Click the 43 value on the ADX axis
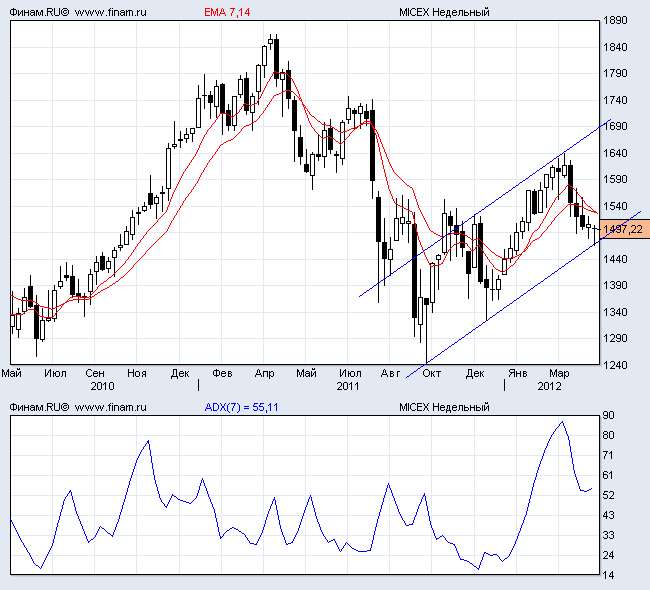 click(x=608, y=515)
